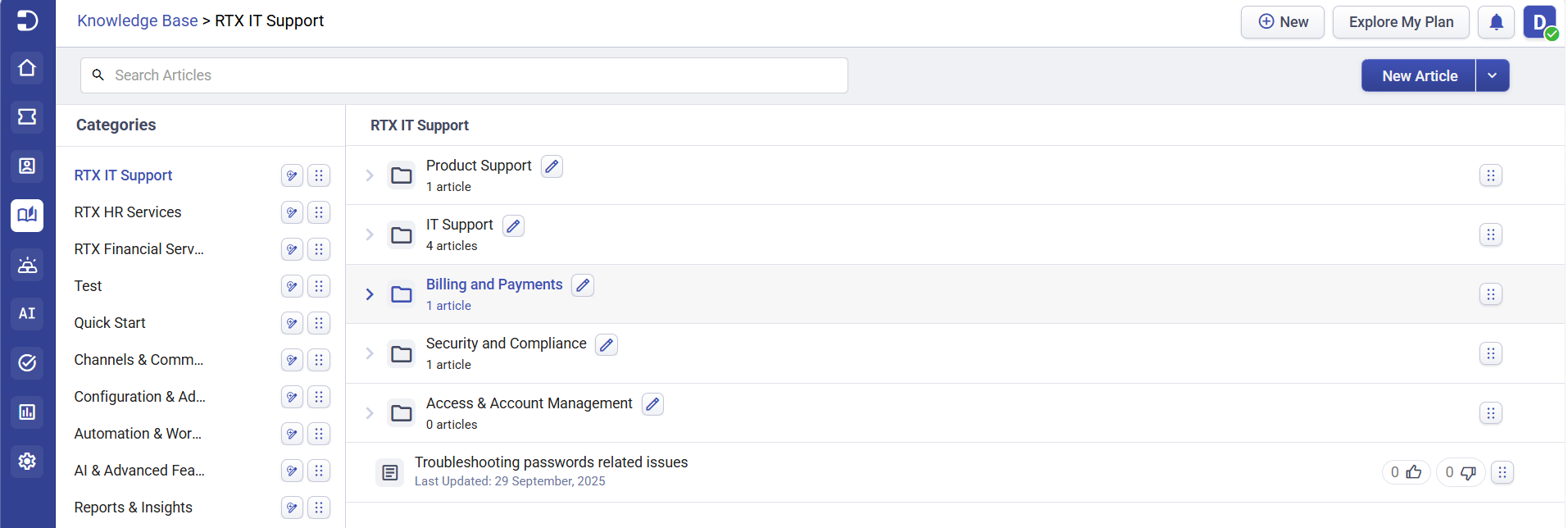Viewport: 1568px width, 528px height.
Task: Click the edit icon for Reports & Insights category
Action: pyautogui.click(x=292, y=508)
